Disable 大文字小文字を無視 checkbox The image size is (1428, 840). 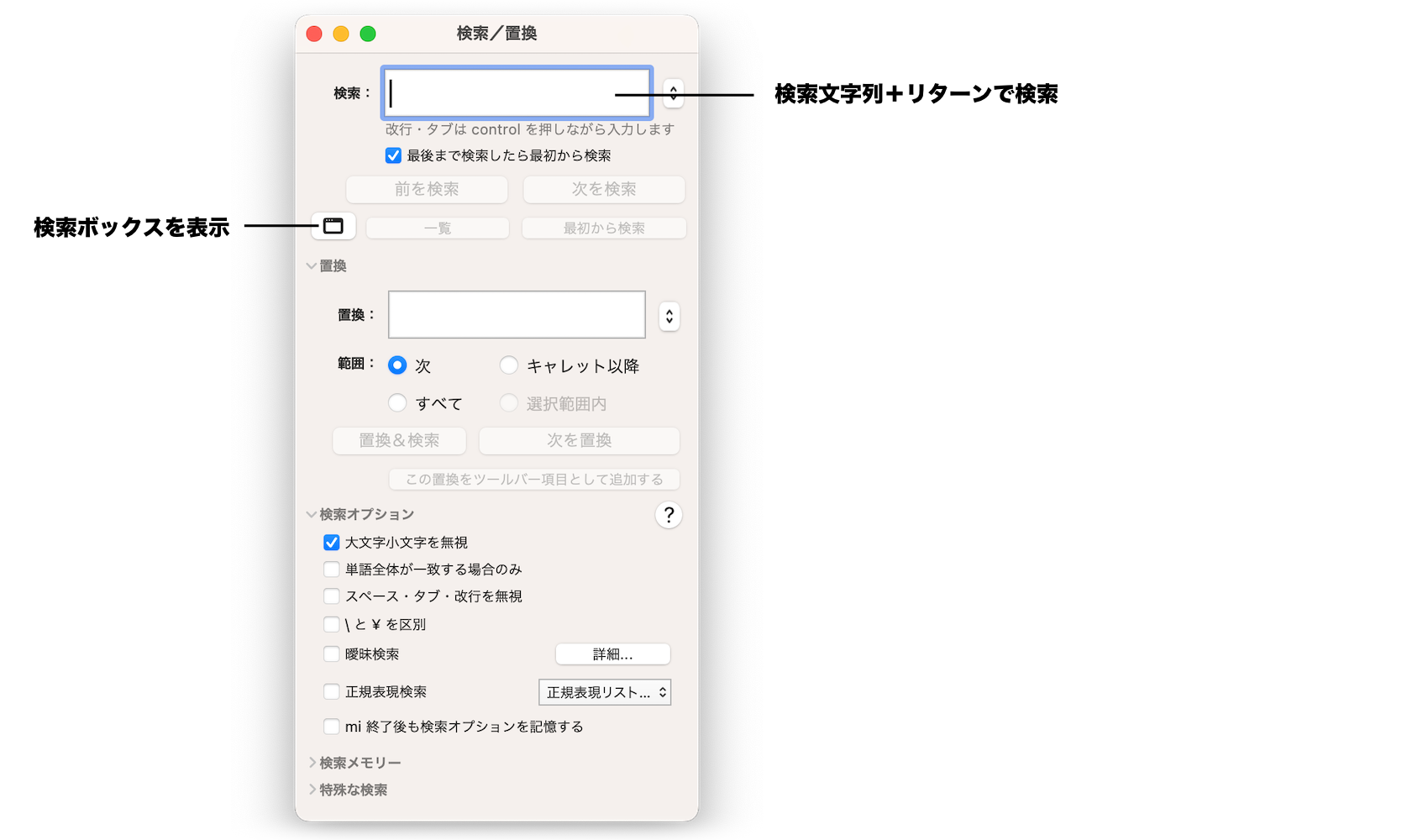pos(332,543)
